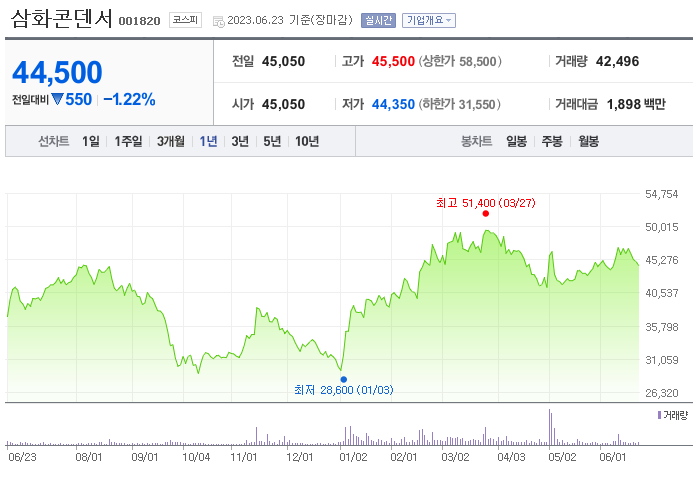Click the 05/02 date axis label
This screenshot has height=478, width=693.
click(562, 457)
